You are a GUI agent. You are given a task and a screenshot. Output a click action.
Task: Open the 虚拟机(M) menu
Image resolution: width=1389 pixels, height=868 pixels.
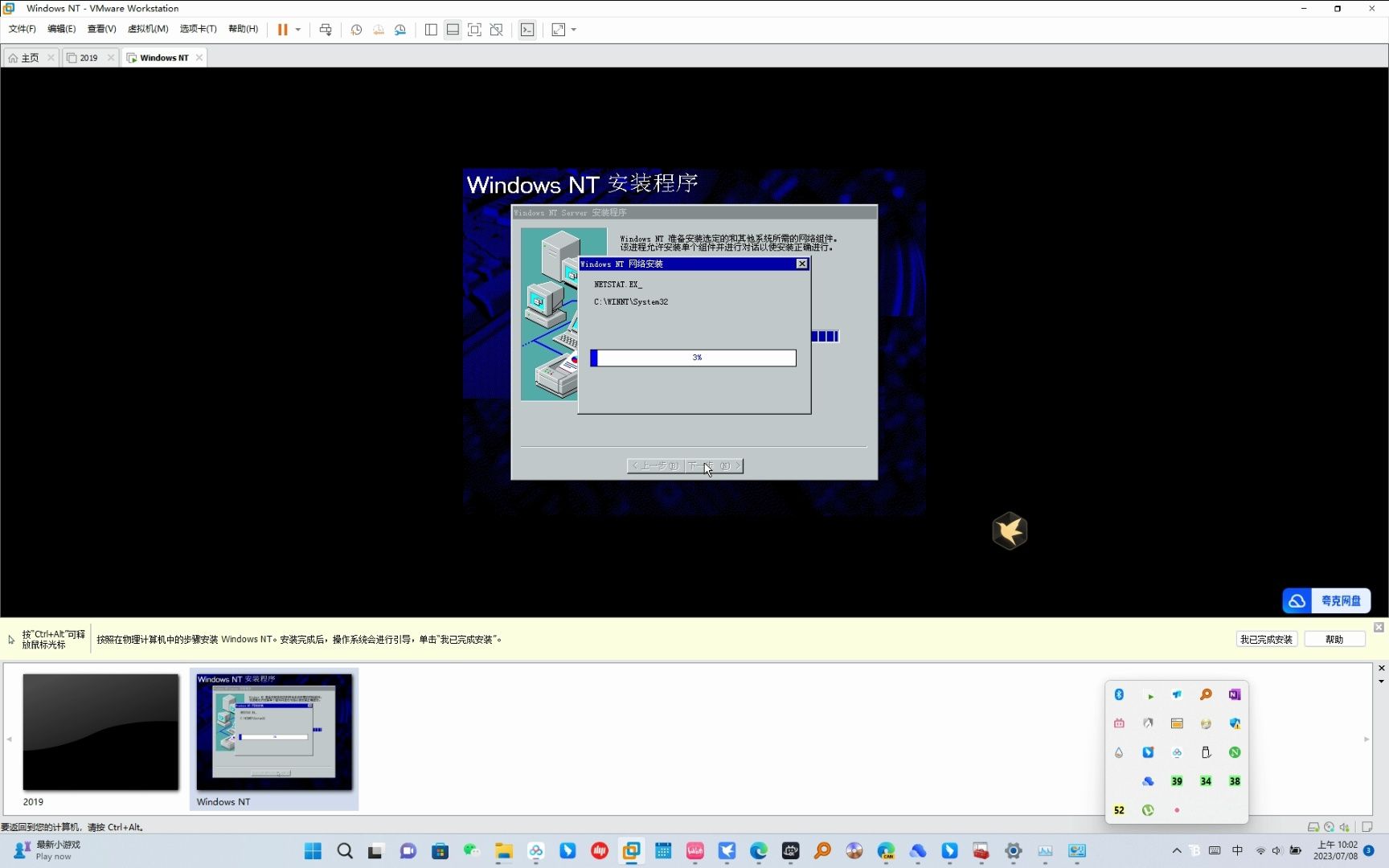click(x=148, y=29)
